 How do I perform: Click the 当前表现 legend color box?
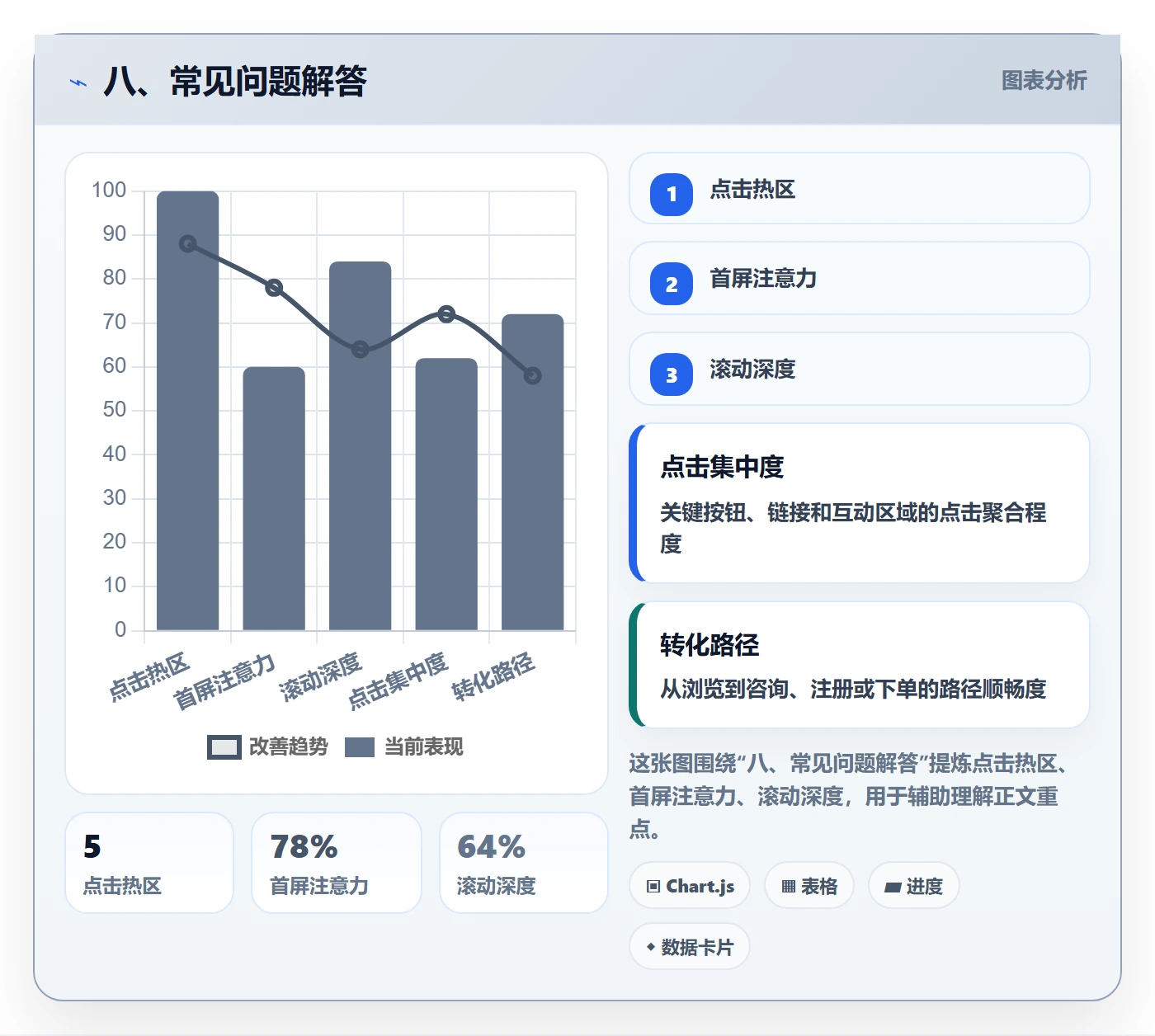tap(360, 746)
